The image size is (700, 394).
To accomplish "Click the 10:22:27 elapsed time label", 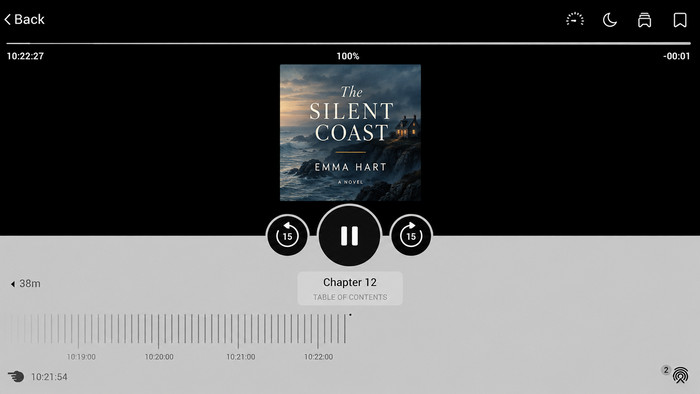I will point(25,56).
